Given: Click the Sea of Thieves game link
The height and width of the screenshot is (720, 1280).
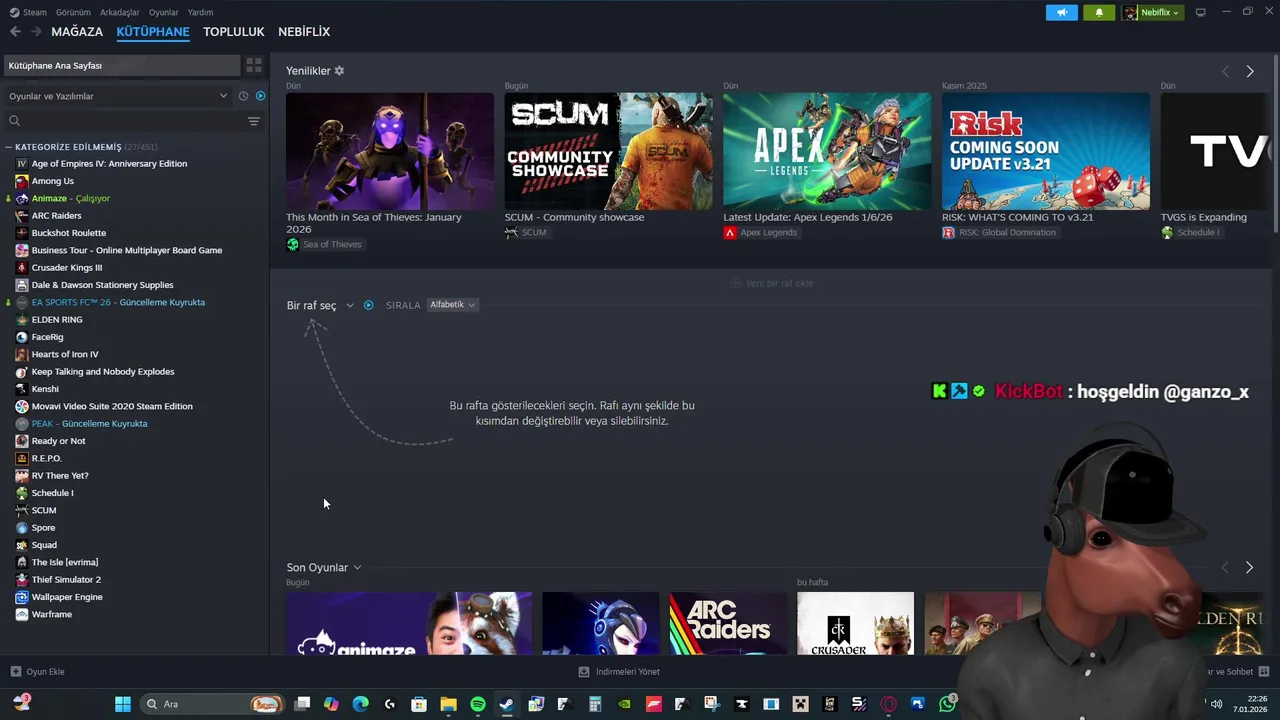Looking at the screenshot, I should click(x=332, y=244).
